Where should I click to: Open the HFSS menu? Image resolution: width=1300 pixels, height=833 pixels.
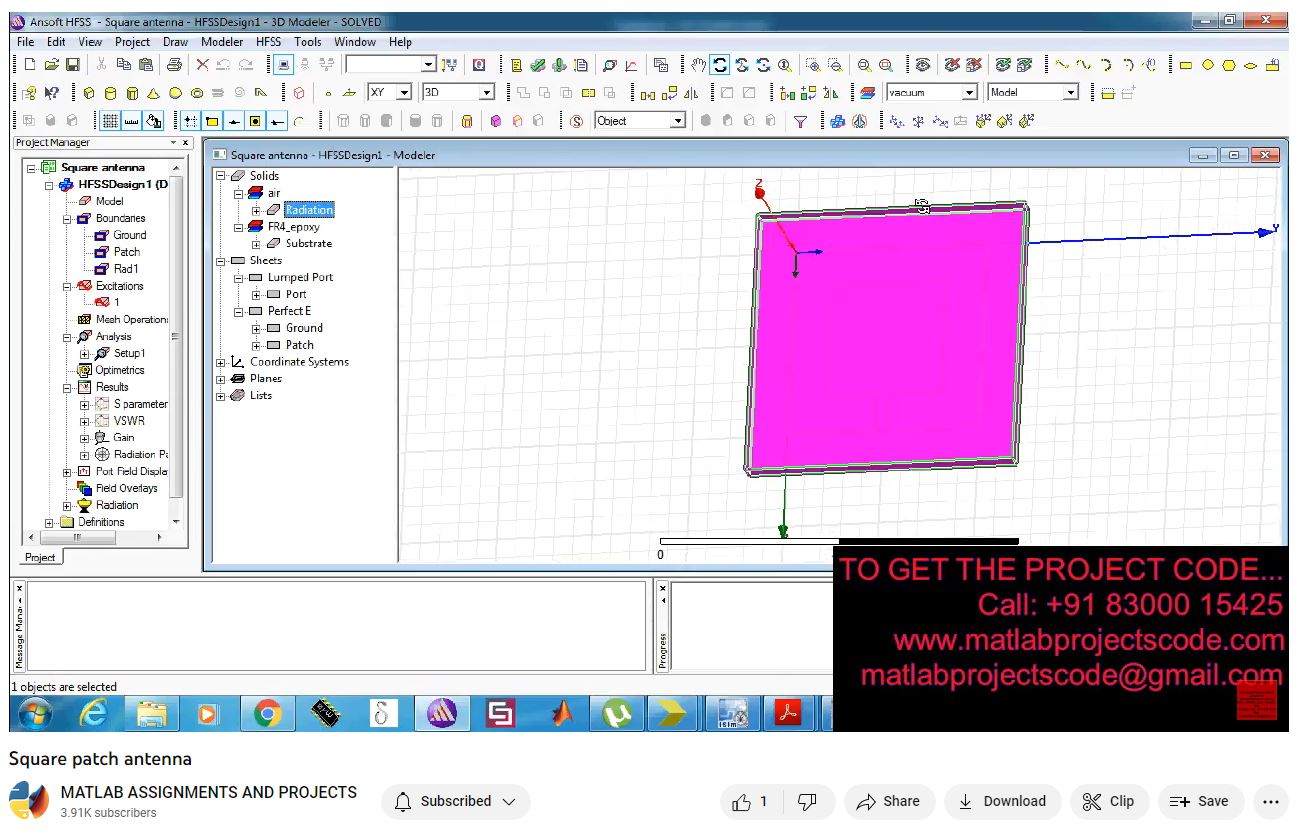[268, 42]
